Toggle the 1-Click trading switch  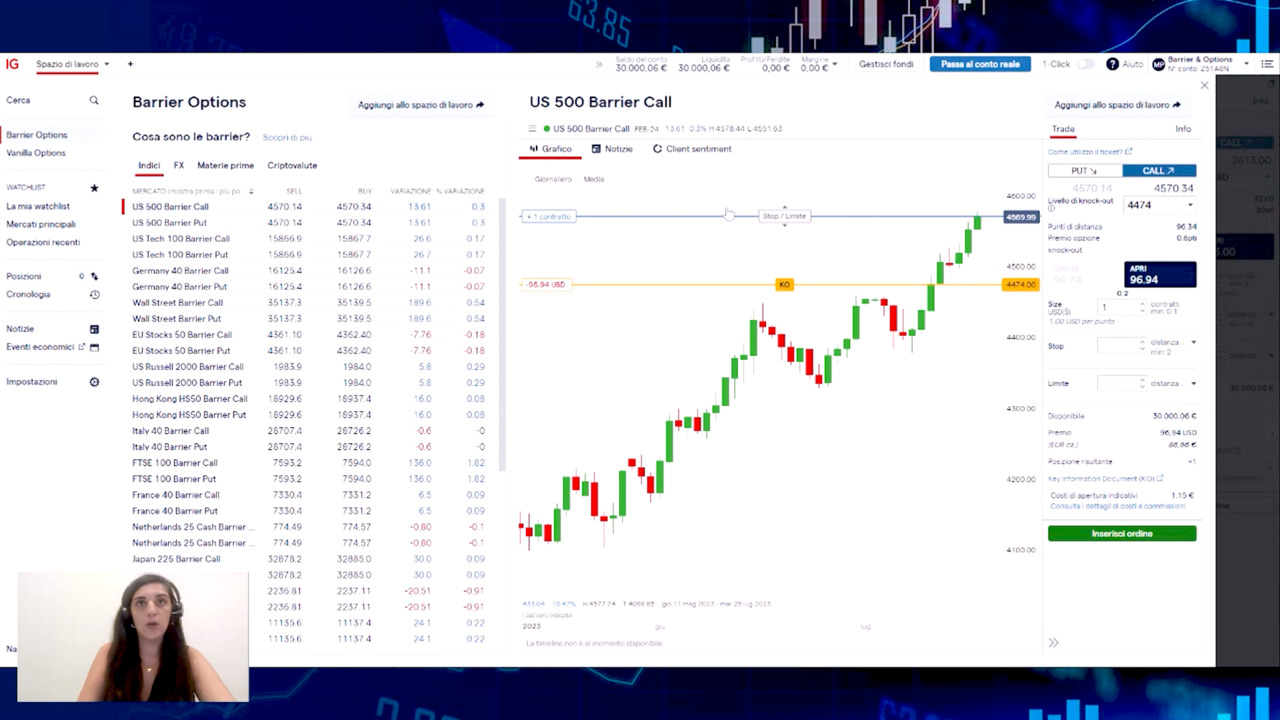(x=1085, y=64)
